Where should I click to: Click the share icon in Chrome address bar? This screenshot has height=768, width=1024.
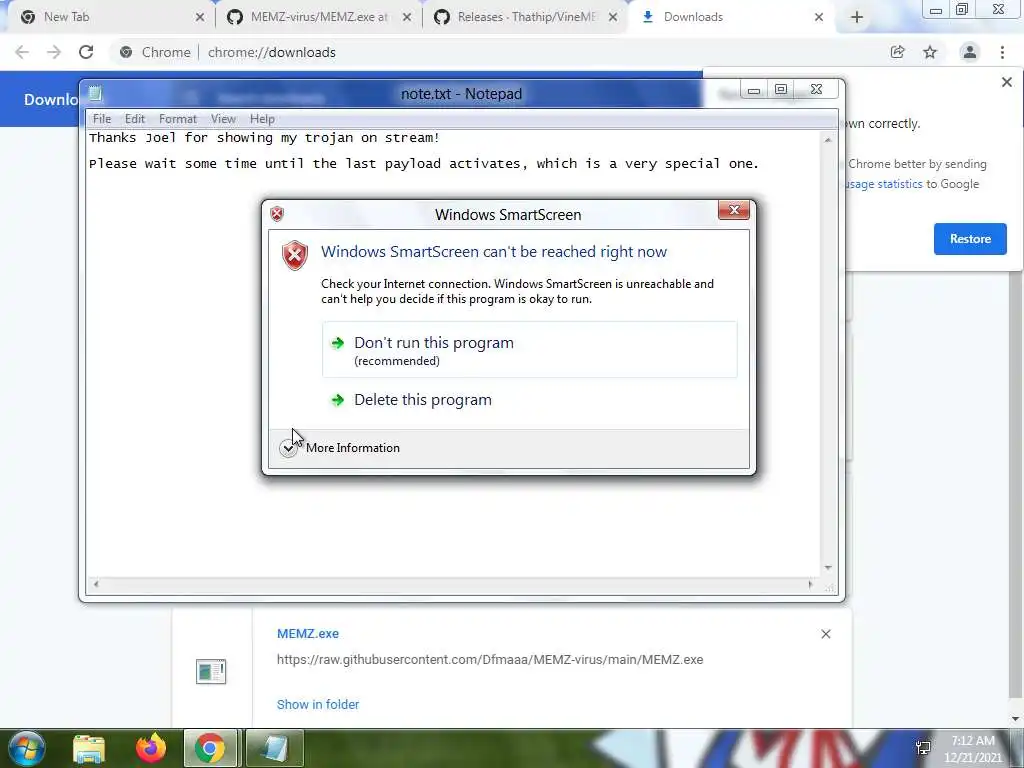pyautogui.click(x=897, y=52)
